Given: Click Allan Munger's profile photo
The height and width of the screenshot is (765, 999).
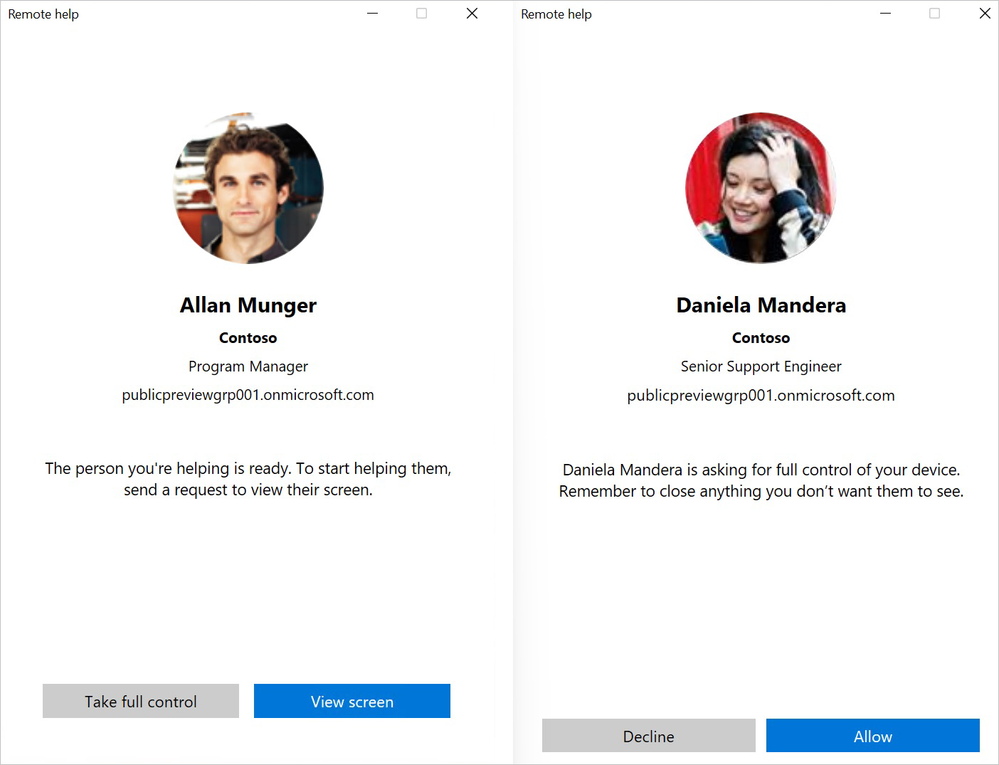Looking at the screenshot, I should 248,188.
